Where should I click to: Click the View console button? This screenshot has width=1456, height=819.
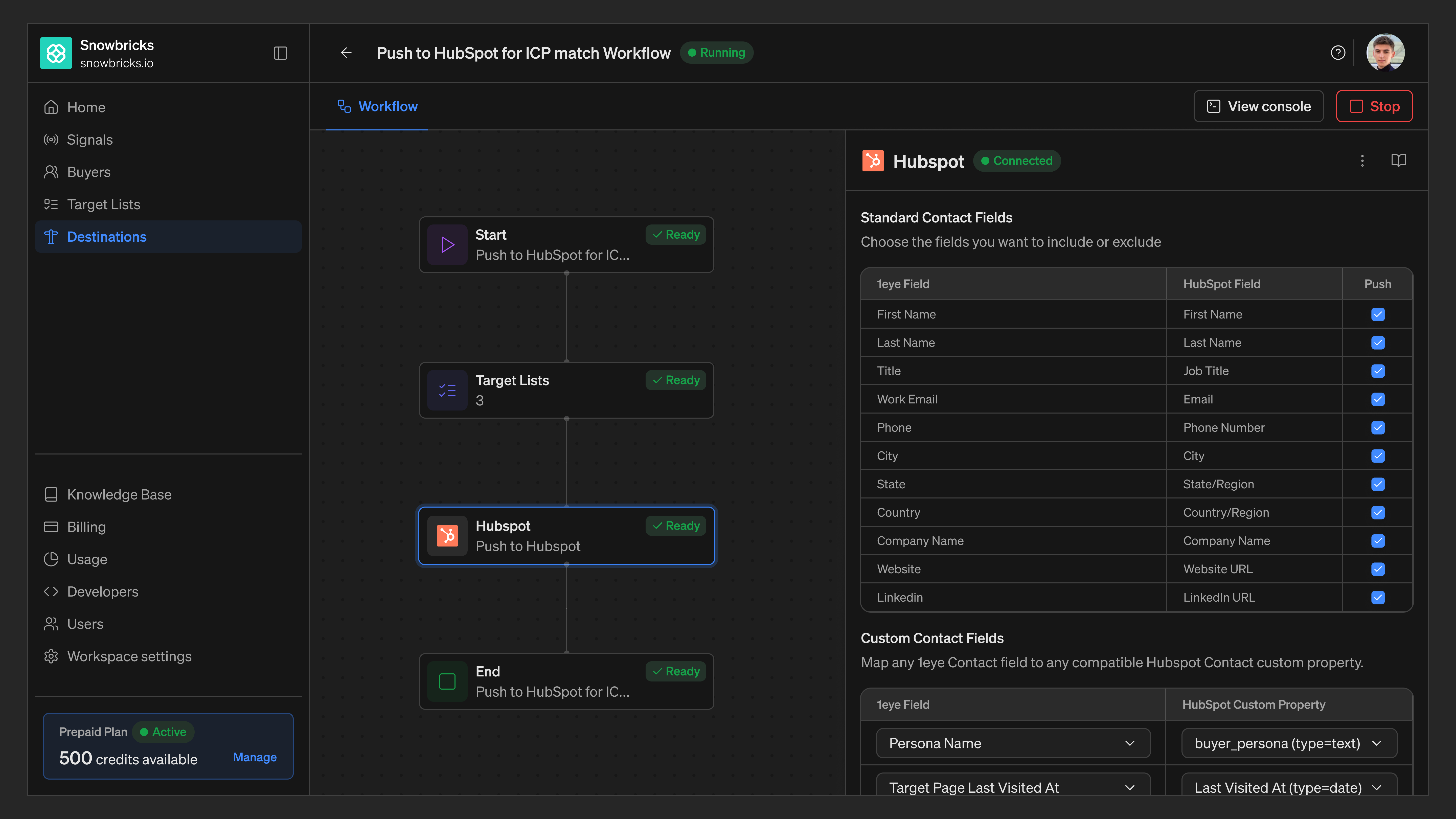pos(1259,106)
